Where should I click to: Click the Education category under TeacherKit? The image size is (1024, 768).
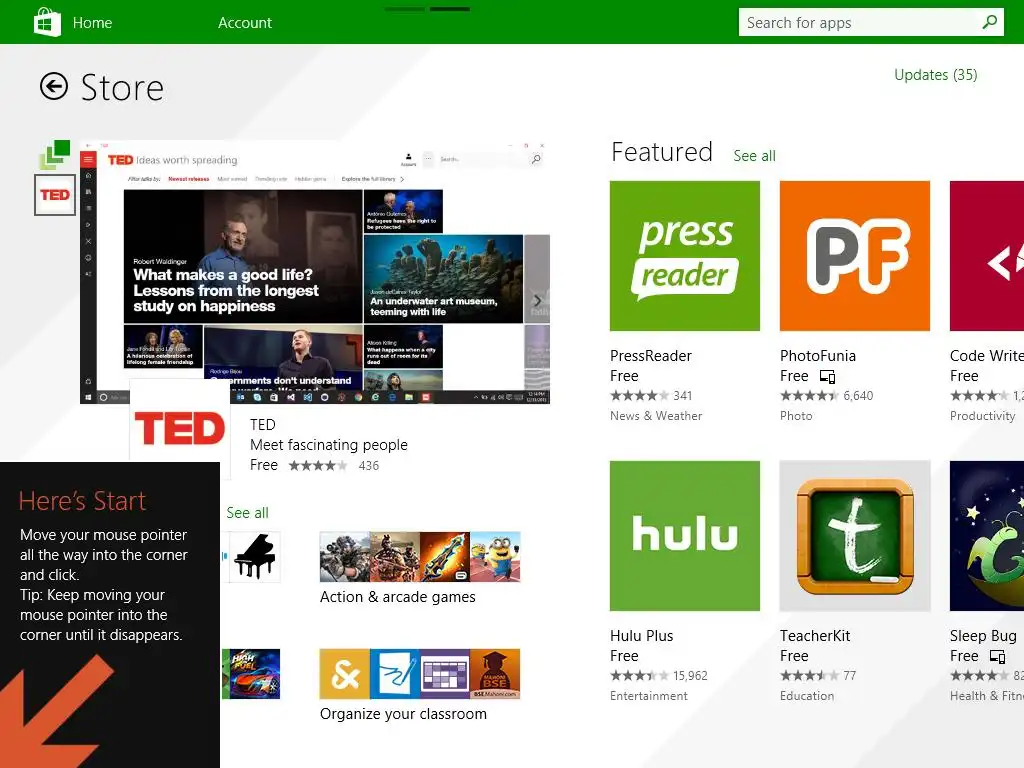(x=807, y=696)
